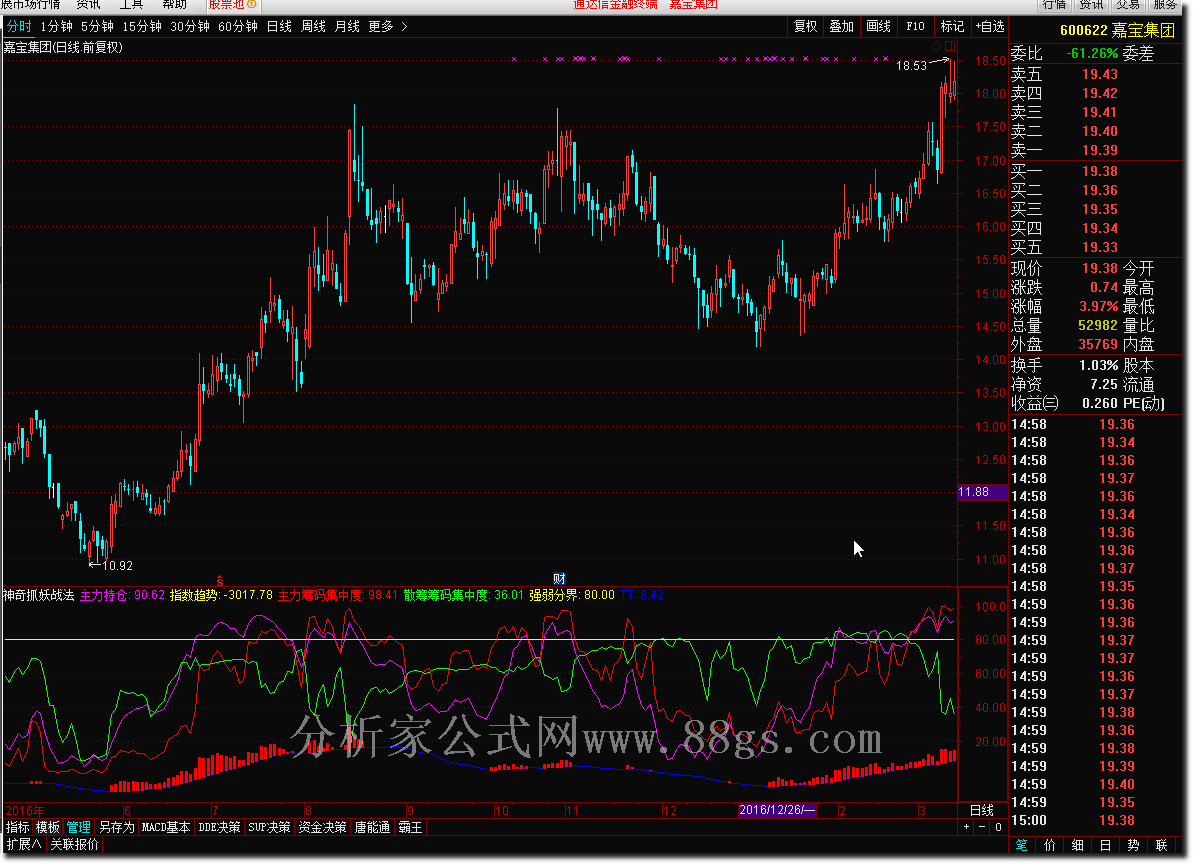Viewport: 1194px width, 864px height.
Task: Open the 关联报价 related quotes tab
Action: (74, 844)
